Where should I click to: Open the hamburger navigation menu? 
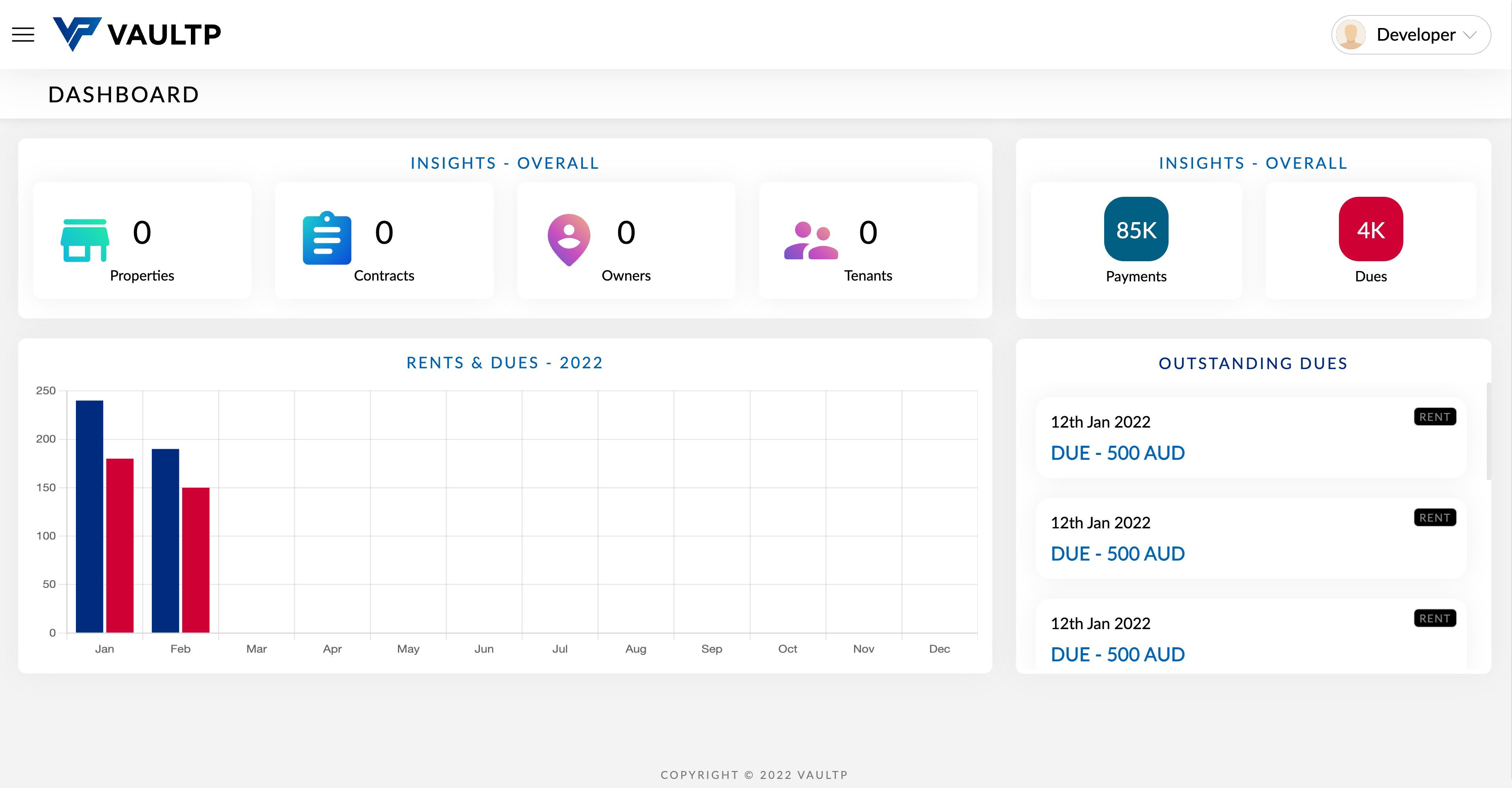pyautogui.click(x=23, y=35)
